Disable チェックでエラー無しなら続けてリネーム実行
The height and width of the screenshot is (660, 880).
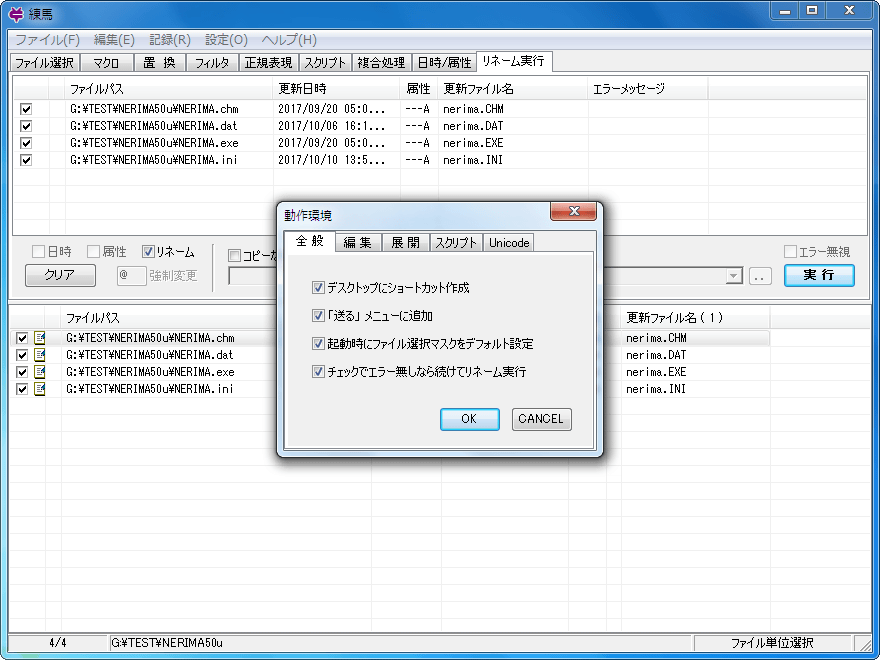coord(318,372)
